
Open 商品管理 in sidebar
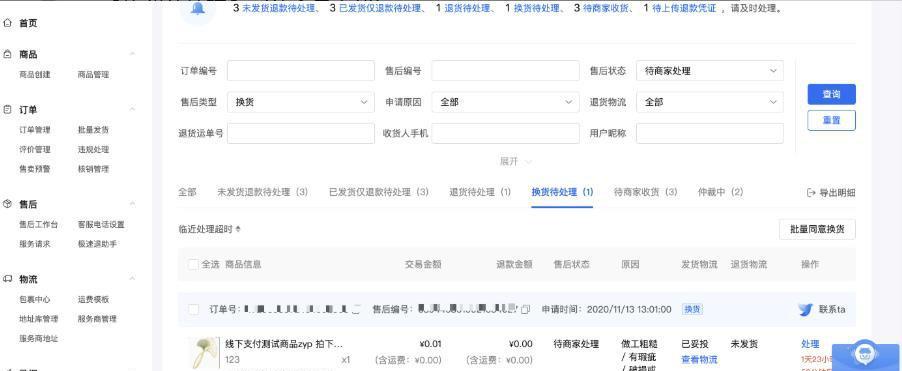pyautogui.click(x=93, y=75)
